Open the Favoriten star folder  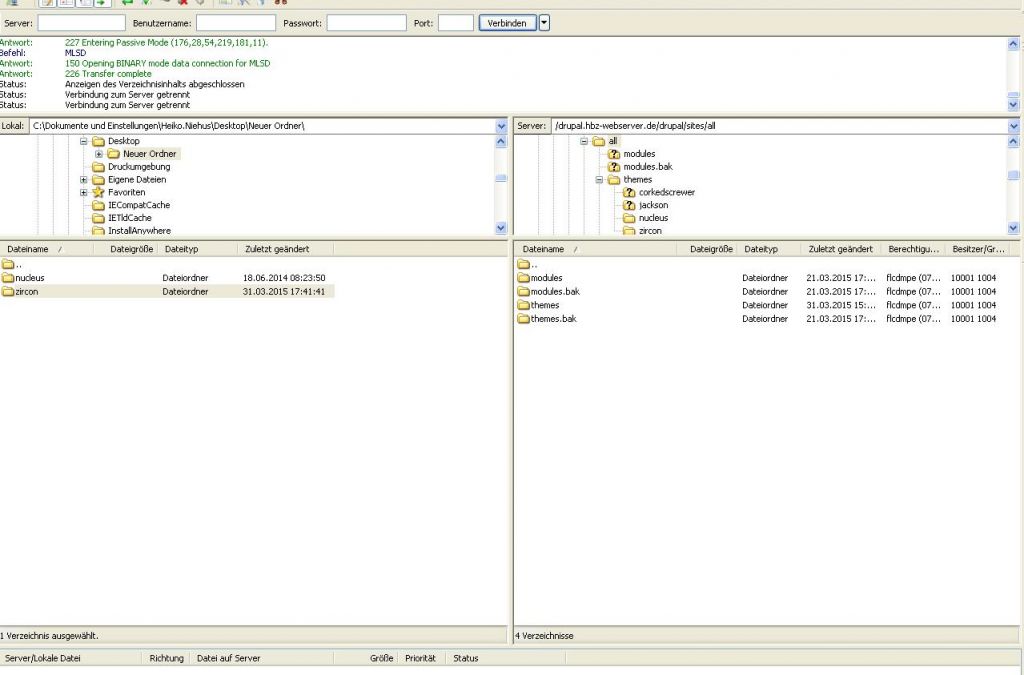click(126, 192)
